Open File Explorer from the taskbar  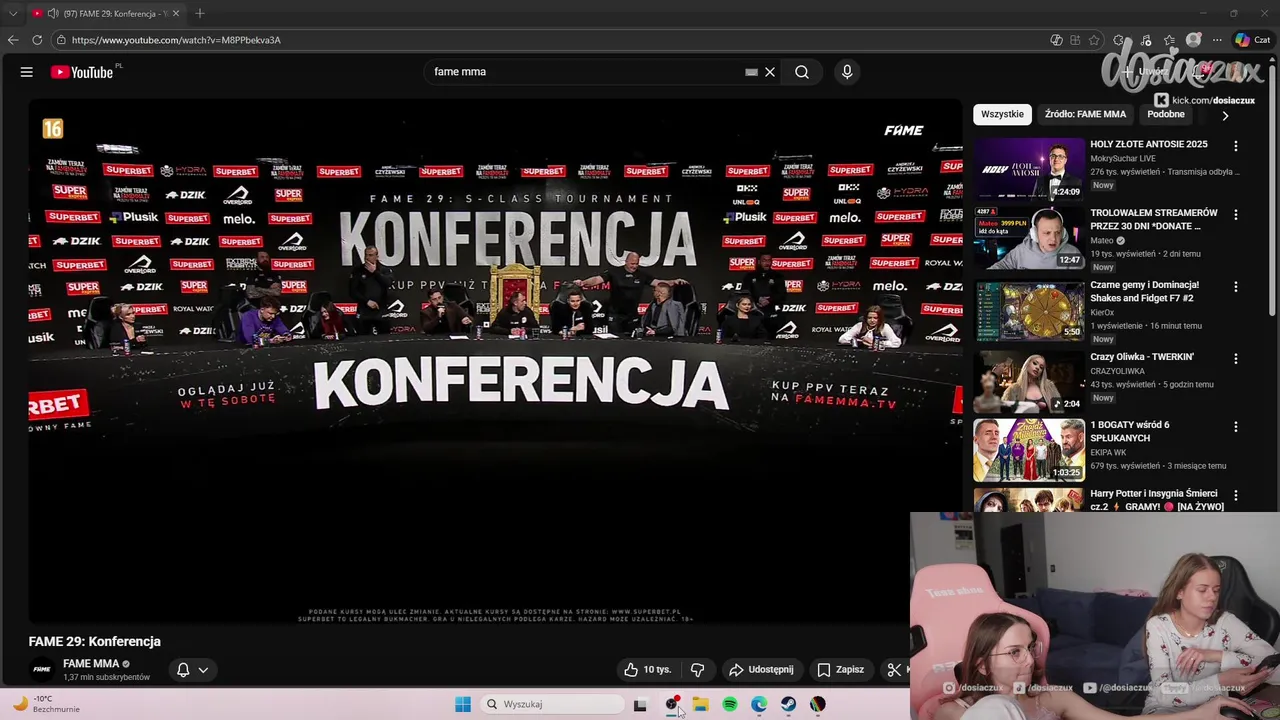click(x=701, y=704)
